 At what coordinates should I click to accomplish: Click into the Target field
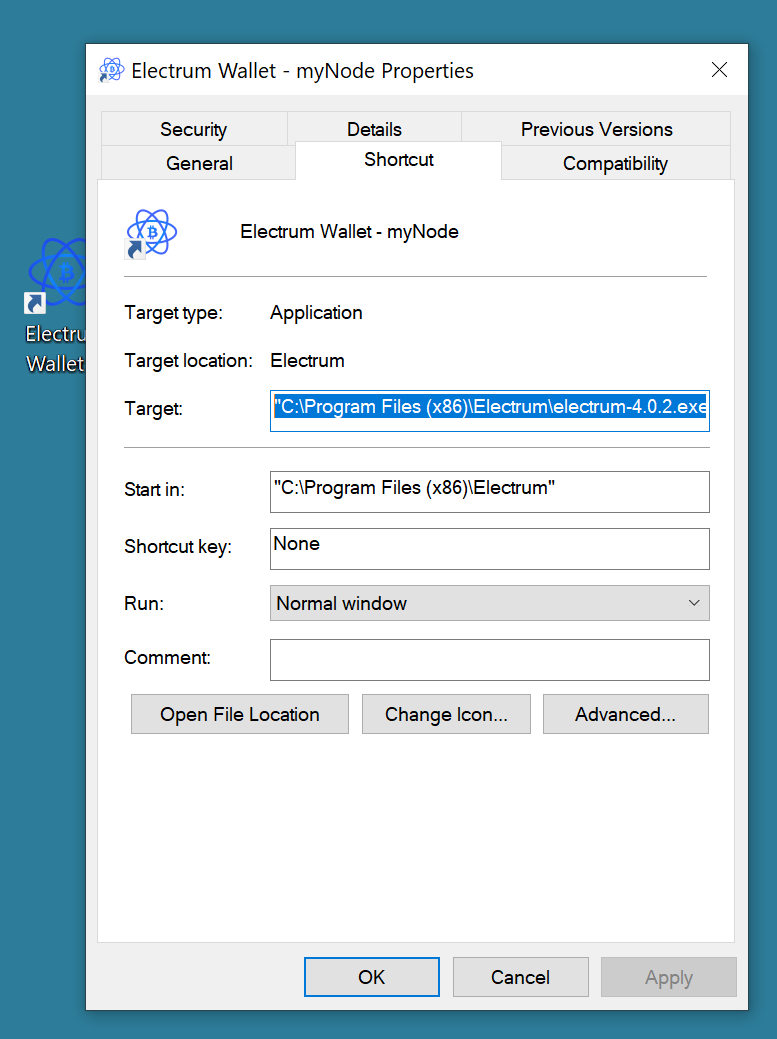coord(490,411)
